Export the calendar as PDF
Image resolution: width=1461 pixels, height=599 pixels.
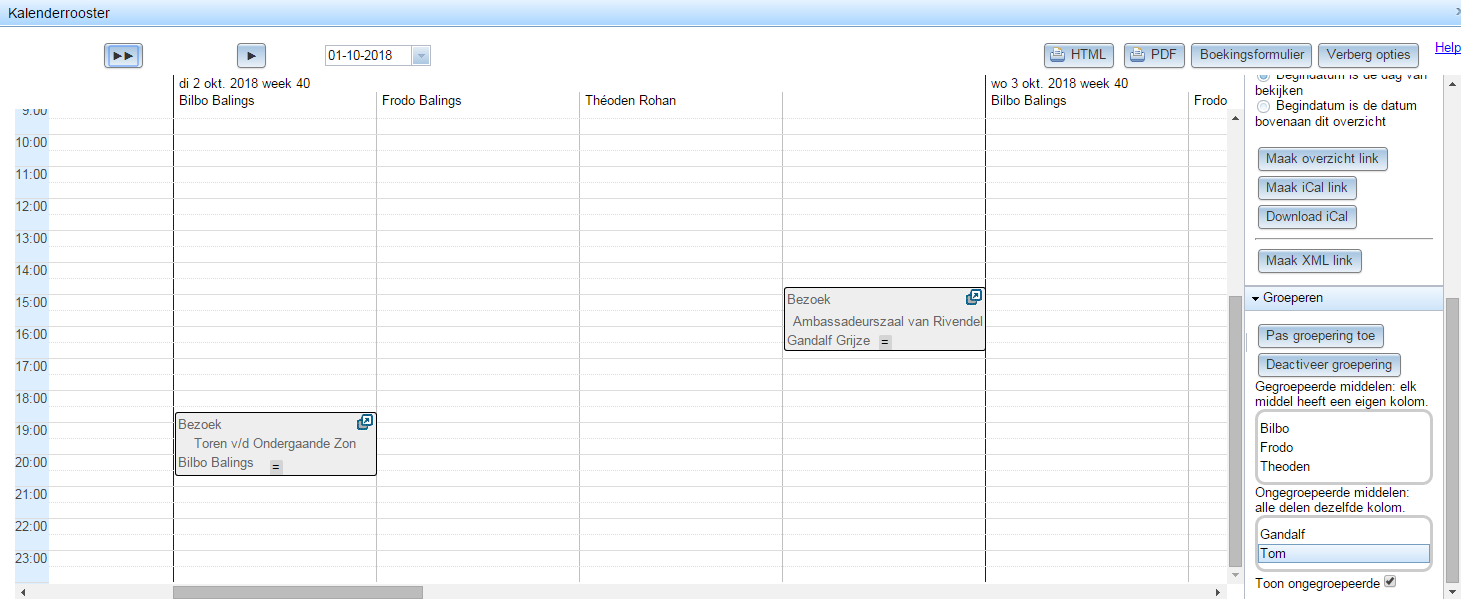coord(1154,55)
